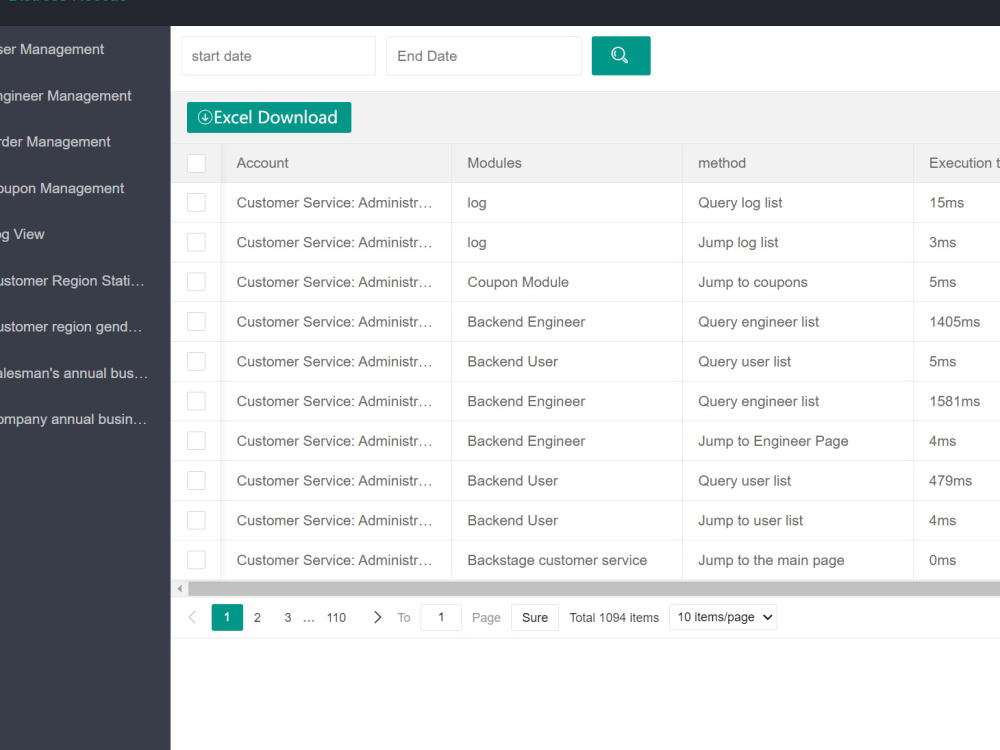Click the horizontal scrollbar track

coord(593,589)
